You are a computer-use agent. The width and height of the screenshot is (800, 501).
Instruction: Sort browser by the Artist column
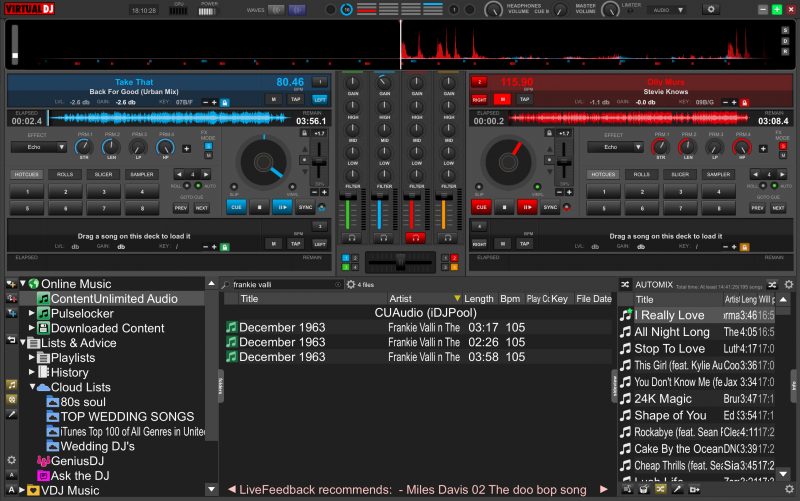click(423, 298)
